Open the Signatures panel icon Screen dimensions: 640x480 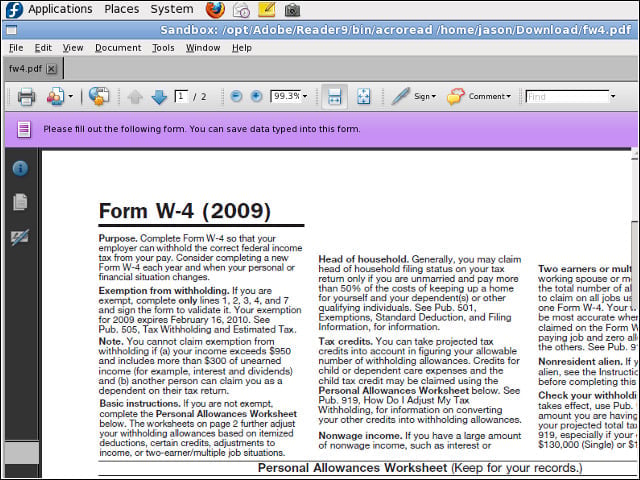point(20,237)
